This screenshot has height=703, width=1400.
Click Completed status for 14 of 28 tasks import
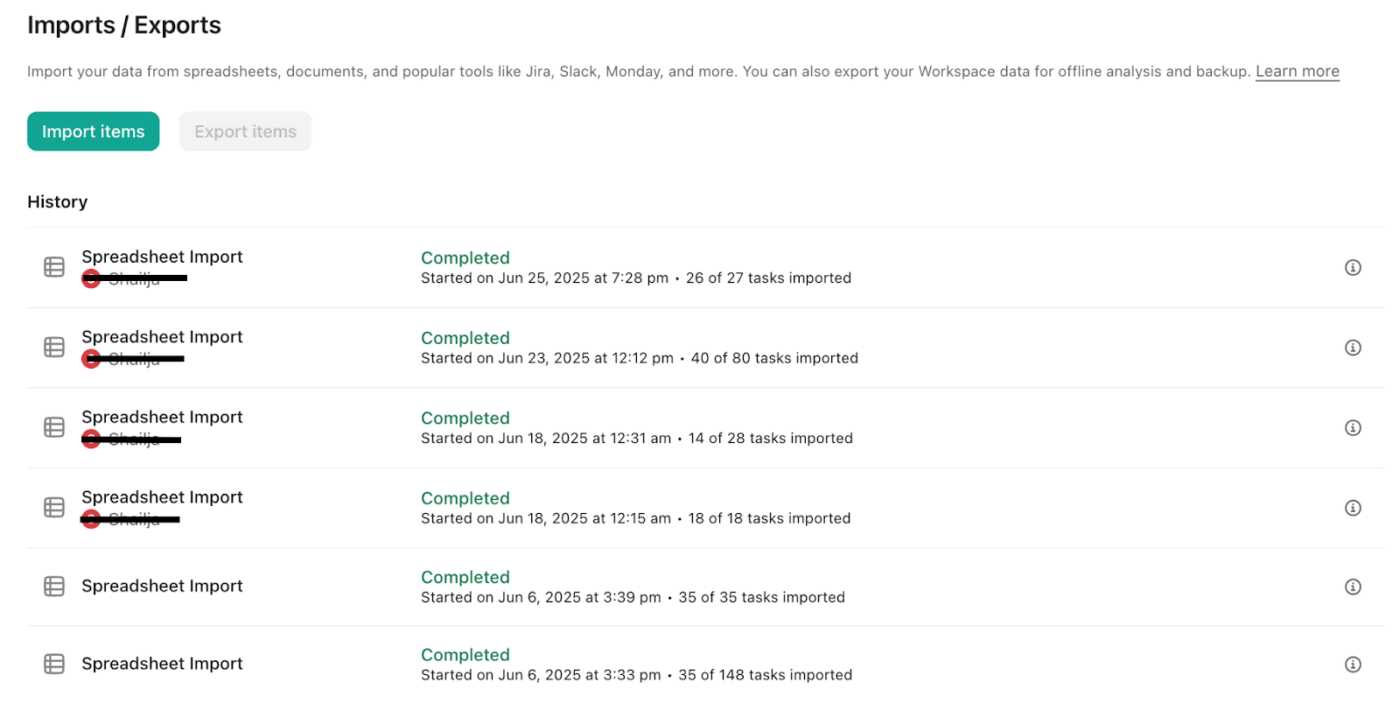click(x=465, y=418)
